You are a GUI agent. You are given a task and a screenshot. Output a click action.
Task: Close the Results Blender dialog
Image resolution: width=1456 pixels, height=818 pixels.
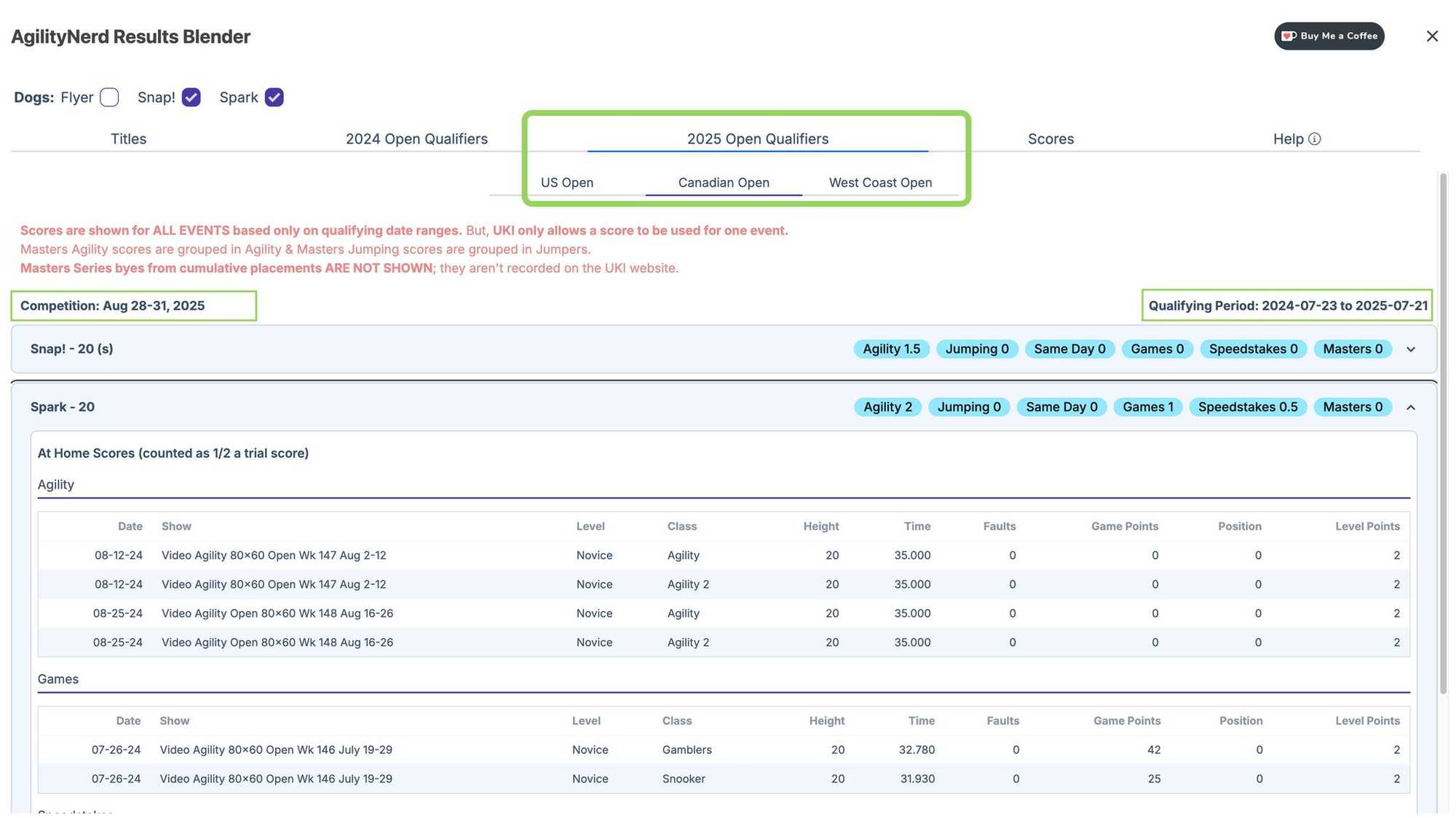[x=1432, y=36]
